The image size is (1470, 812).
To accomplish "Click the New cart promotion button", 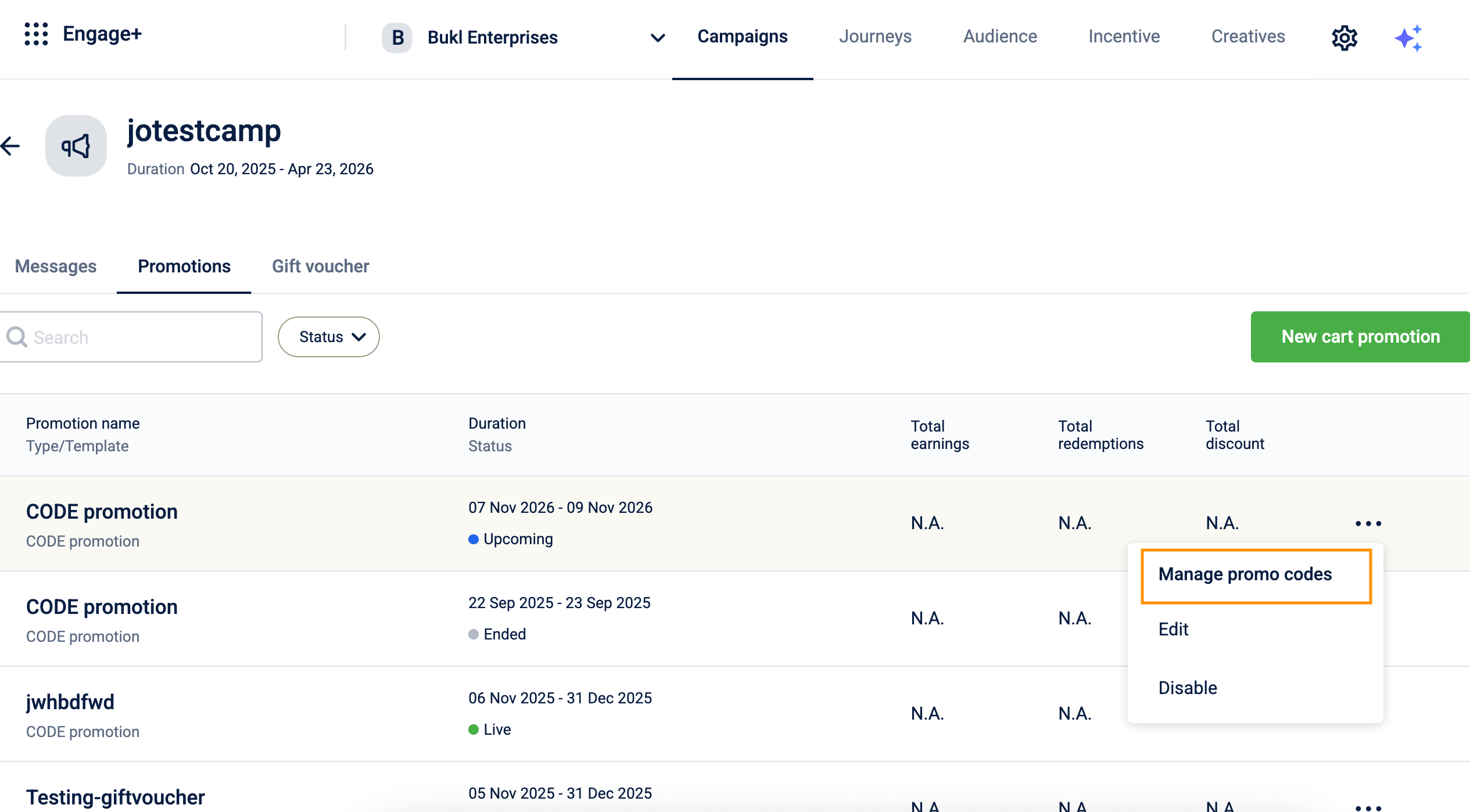I will coord(1360,337).
